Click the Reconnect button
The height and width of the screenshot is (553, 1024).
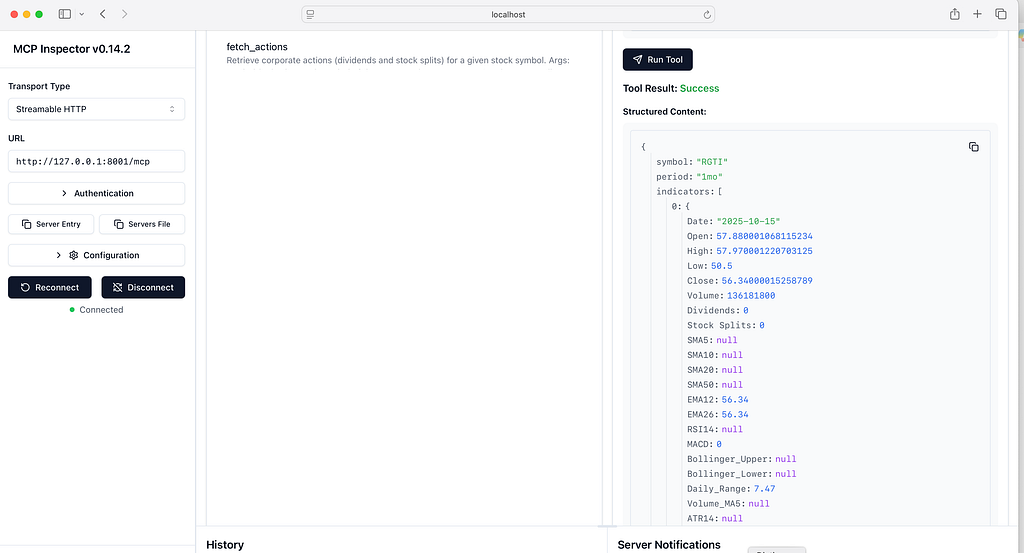[50, 287]
